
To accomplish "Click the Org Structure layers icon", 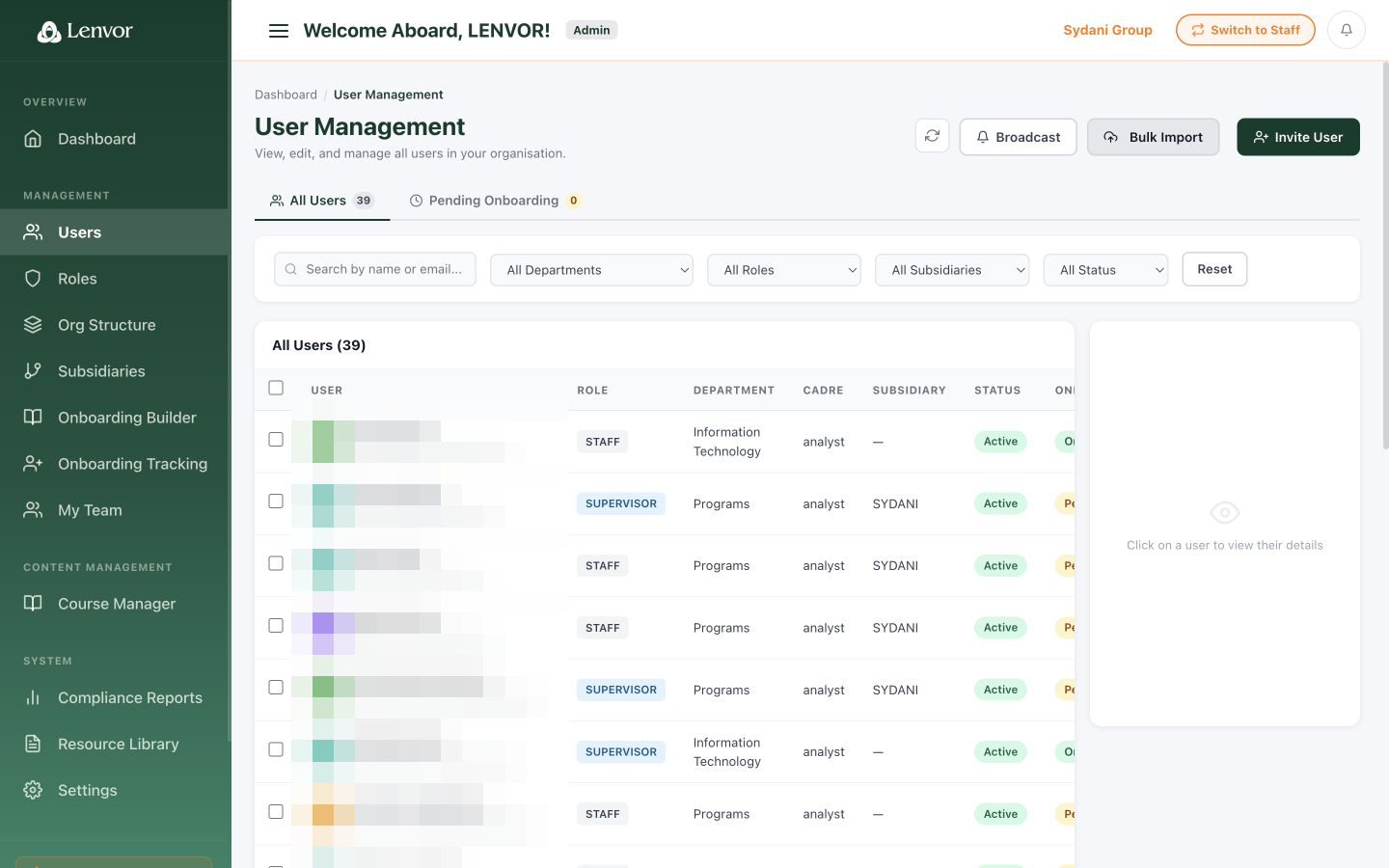I will [33, 325].
